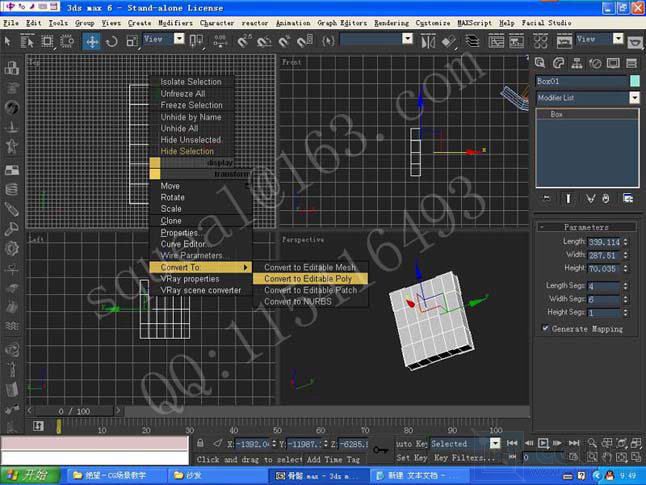This screenshot has width=646, height=485.
Task: Switch to the Motion command panel
Action: (595, 63)
